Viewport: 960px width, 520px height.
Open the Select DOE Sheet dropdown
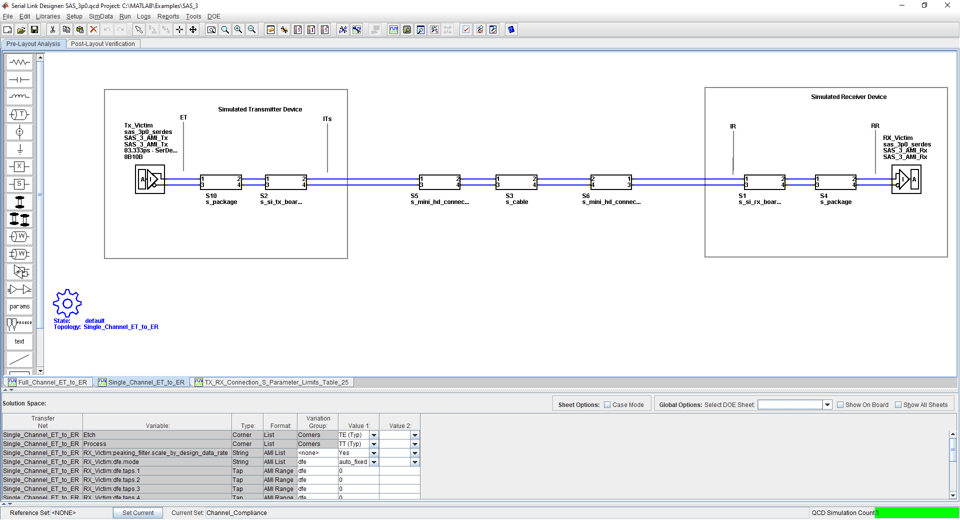pyautogui.click(x=827, y=405)
